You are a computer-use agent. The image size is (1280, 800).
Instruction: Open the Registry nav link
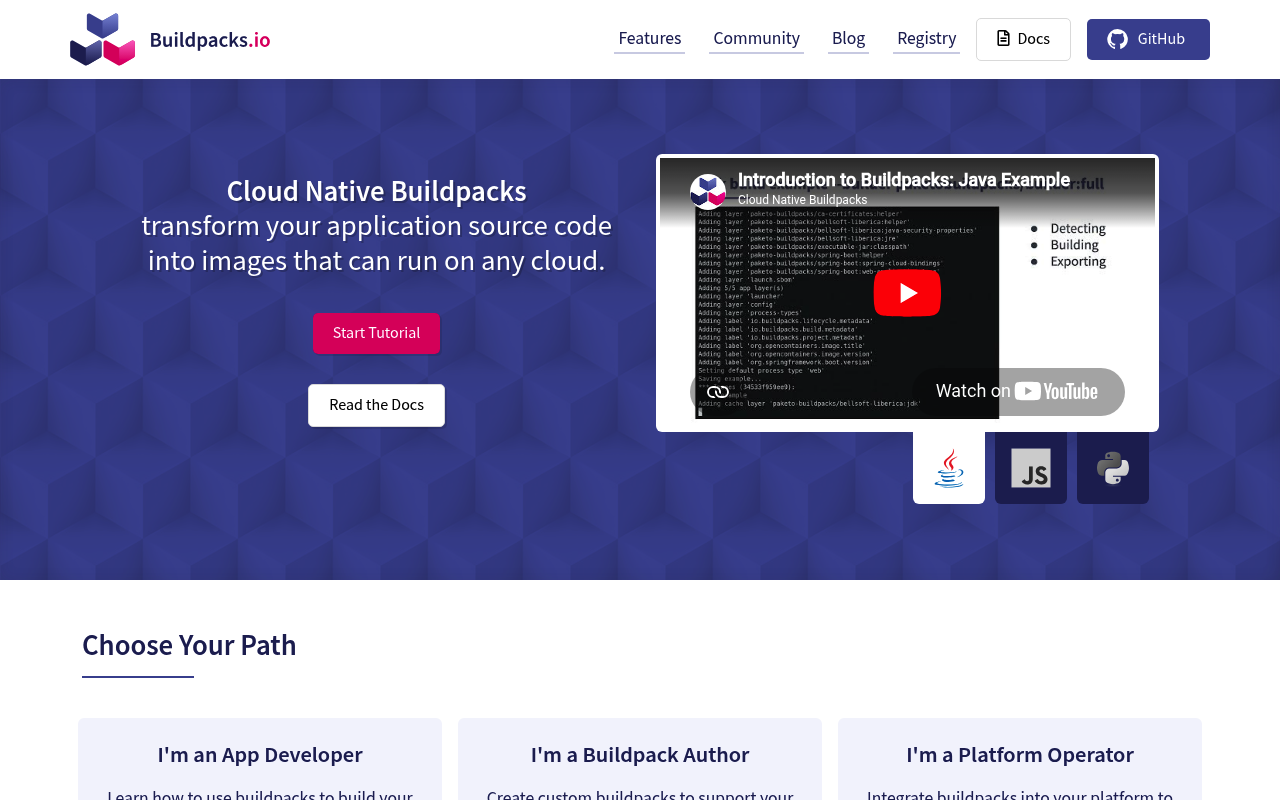(x=926, y=38)
